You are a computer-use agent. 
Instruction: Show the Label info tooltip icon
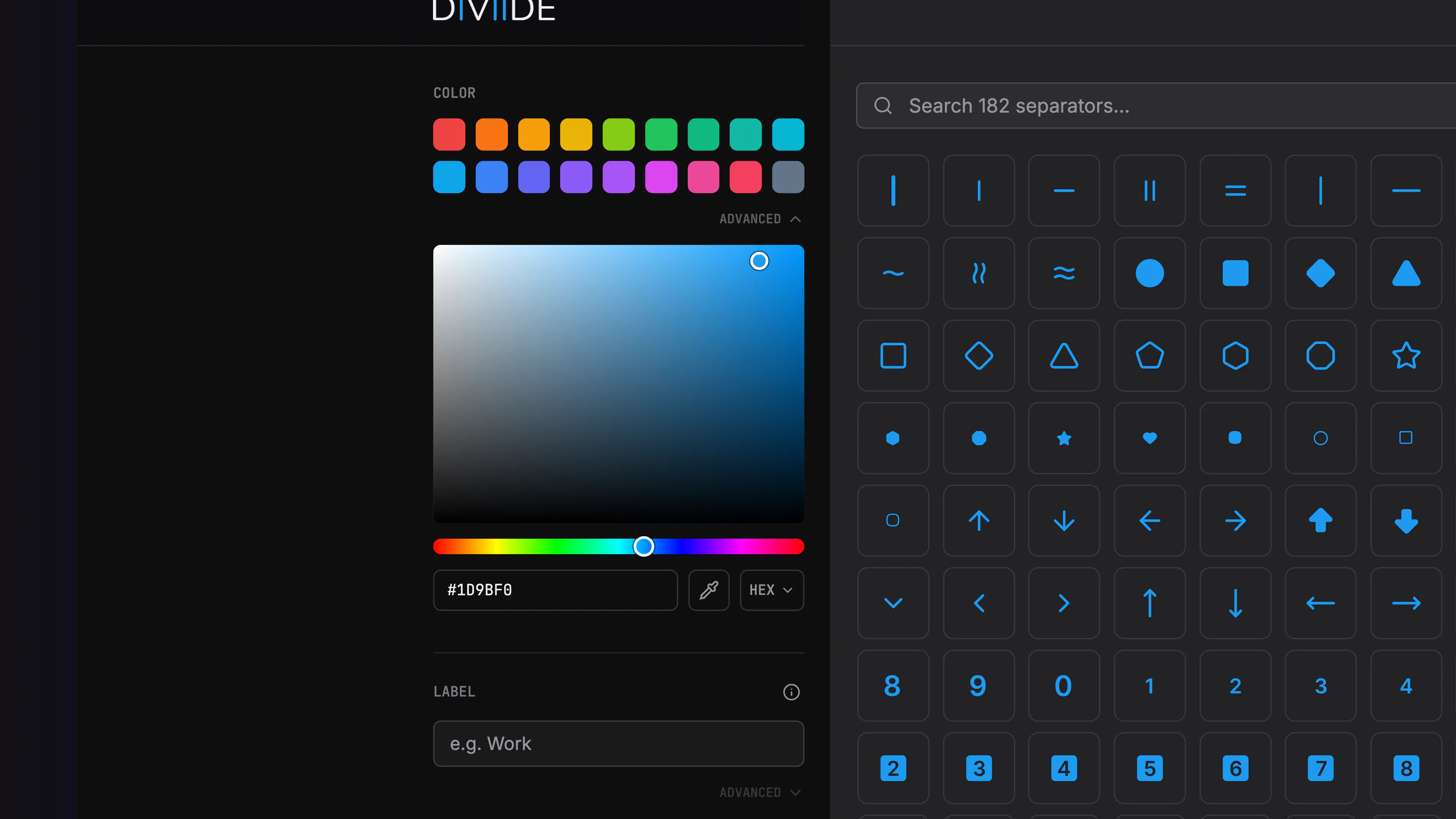click(791, 692)
